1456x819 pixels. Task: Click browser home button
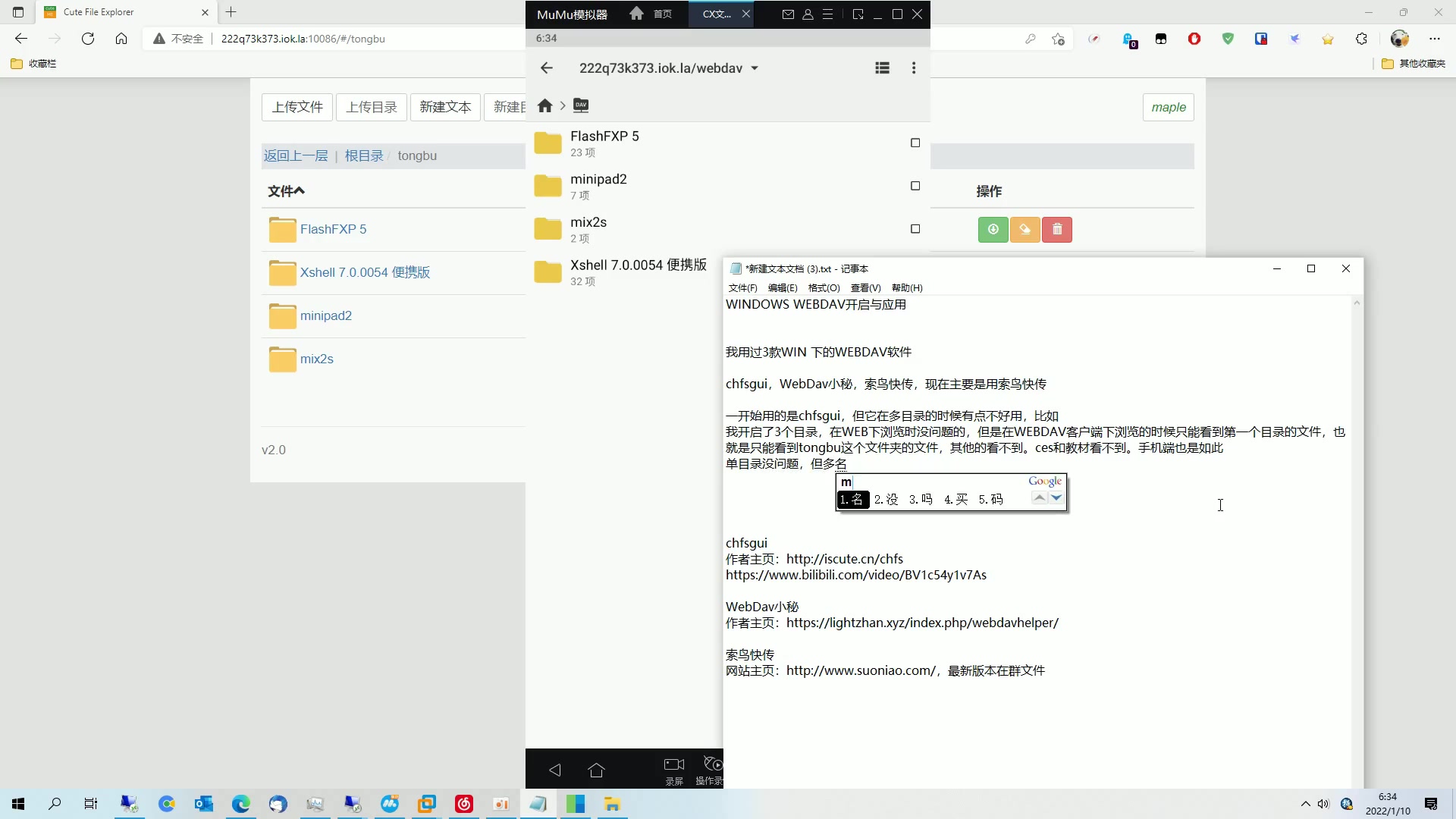[121, 39]
